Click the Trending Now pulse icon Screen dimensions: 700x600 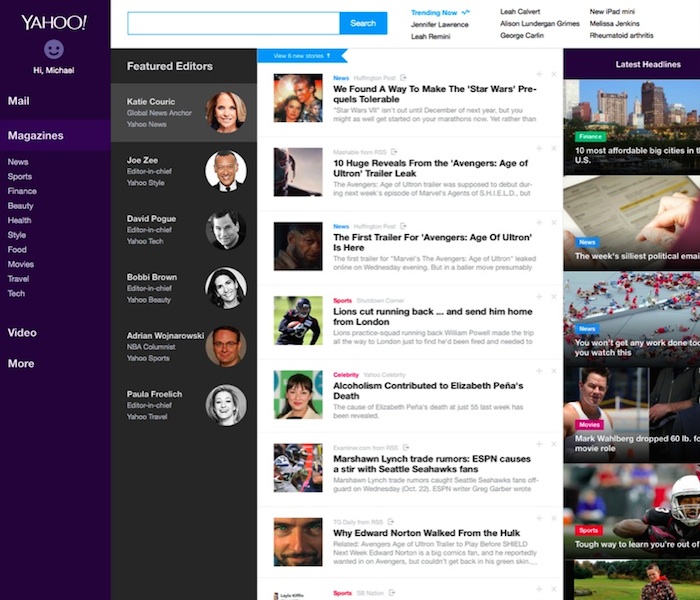click(x=466, y=12)
